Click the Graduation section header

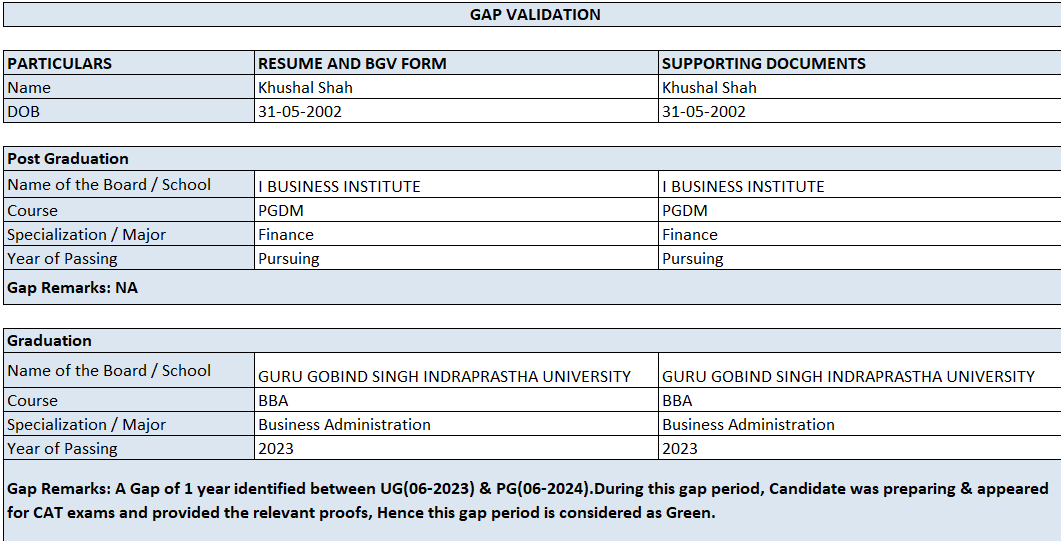click(532, 340)
